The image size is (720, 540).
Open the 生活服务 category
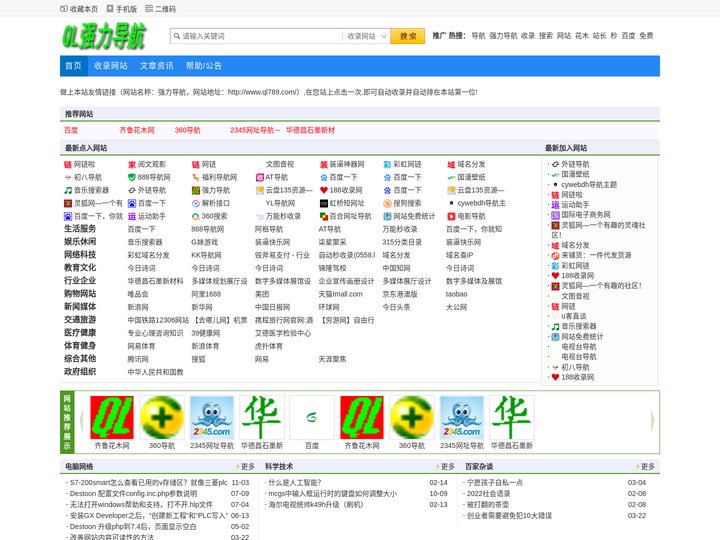coord(80,229)
